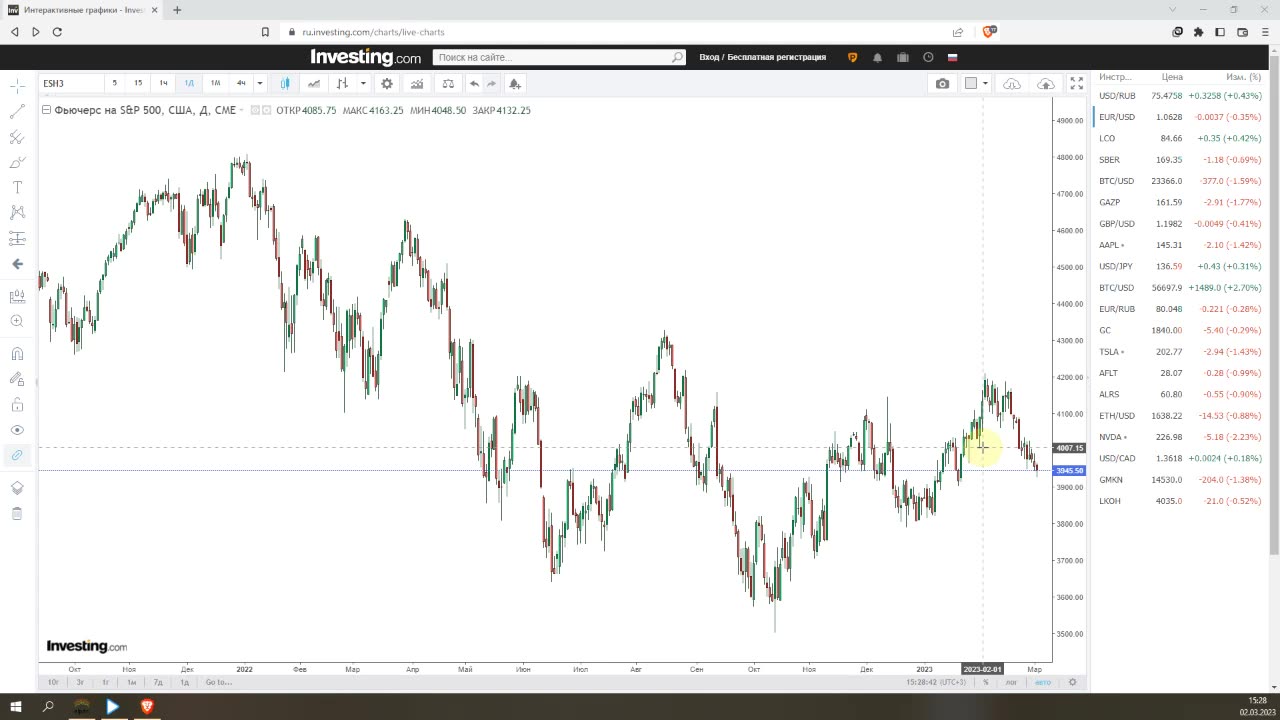Select the 1Д daily interval
Image resolution: width=1280 pixels, height=720 pixels.
click(x=189, y=84)
